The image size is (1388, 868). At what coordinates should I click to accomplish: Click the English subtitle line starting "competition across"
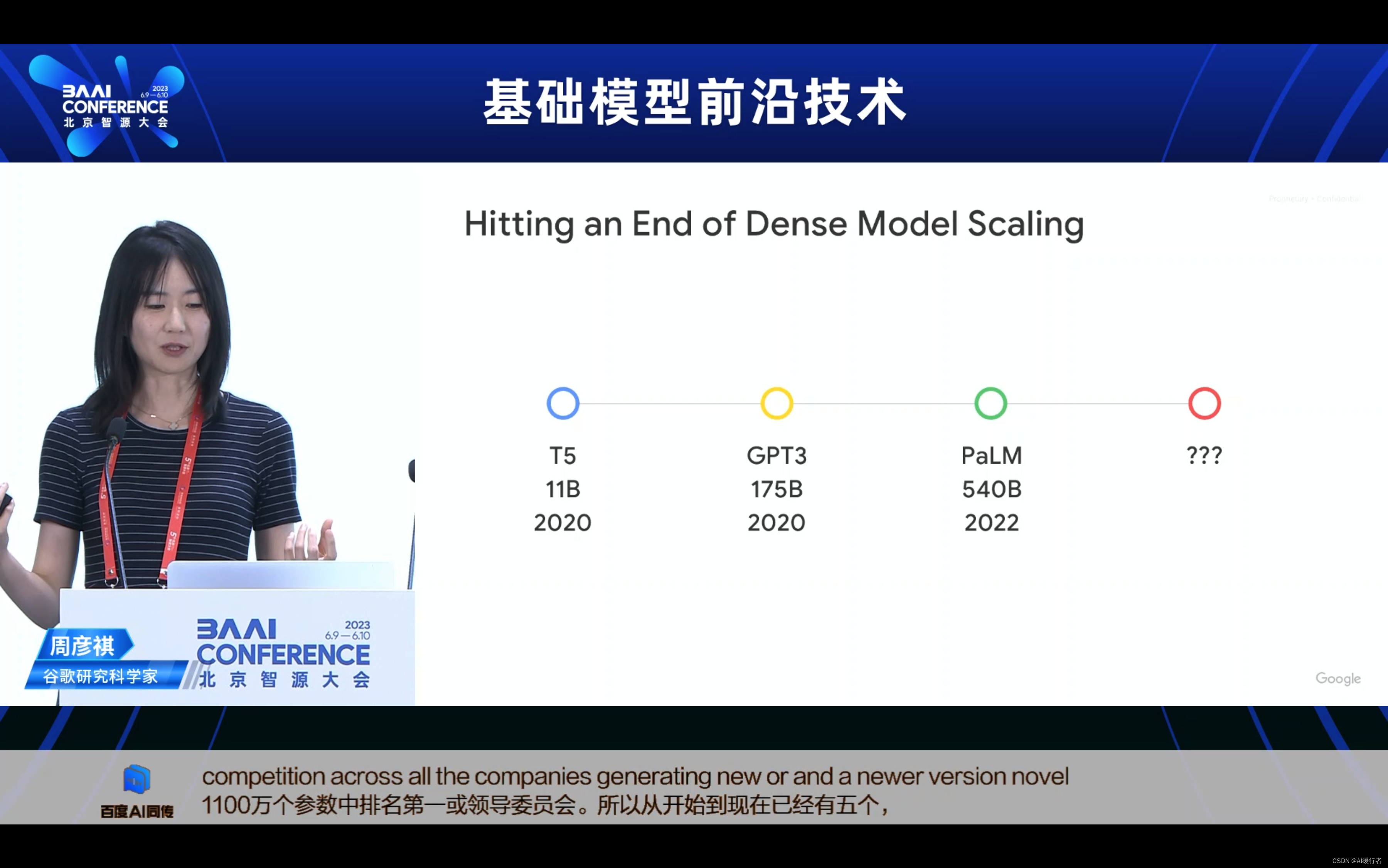tap(635, 777)
